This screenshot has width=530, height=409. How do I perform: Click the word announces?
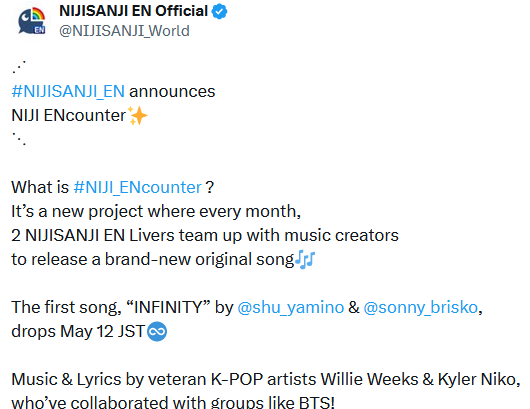tap(172, 92)
